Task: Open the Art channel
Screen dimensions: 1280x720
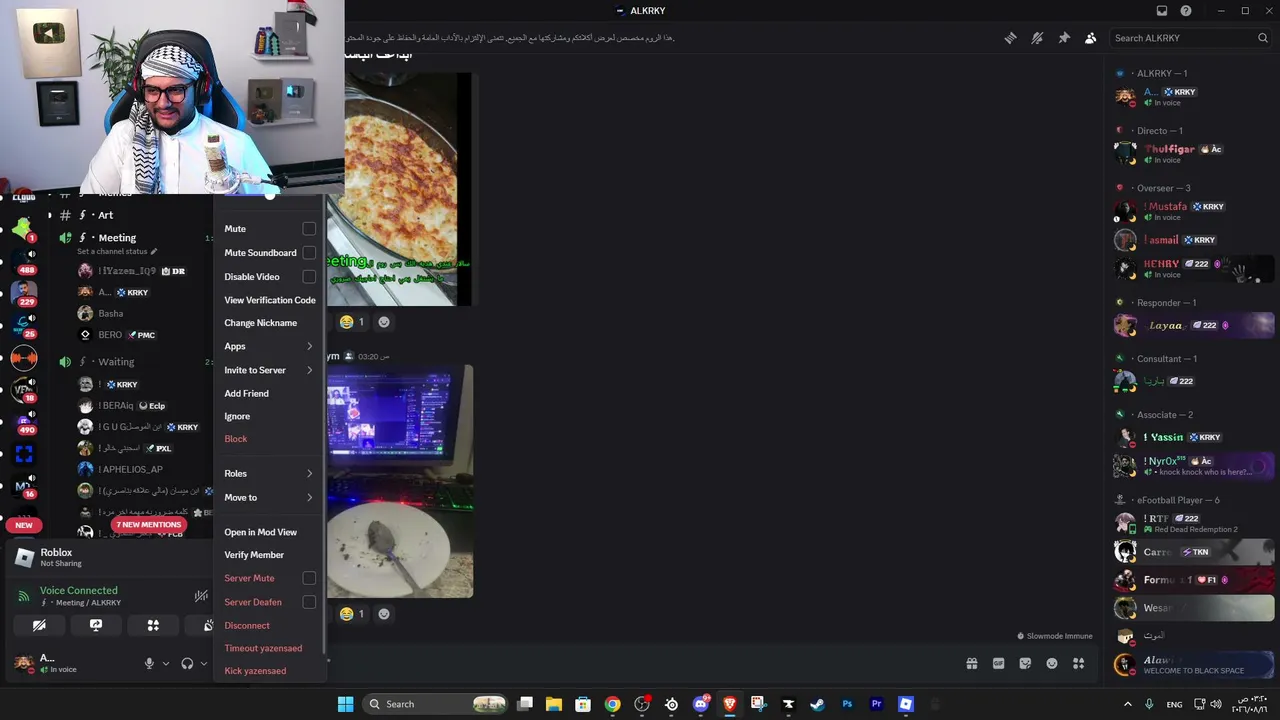Action: (105, 215)
